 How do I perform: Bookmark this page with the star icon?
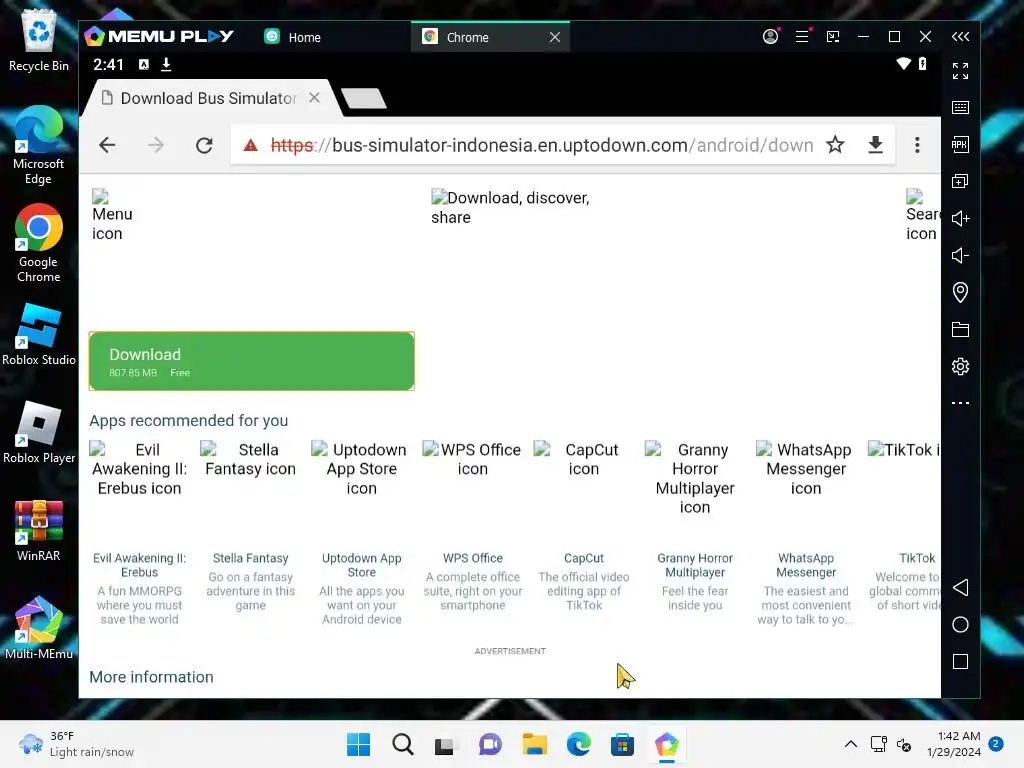tap(835, 144)
